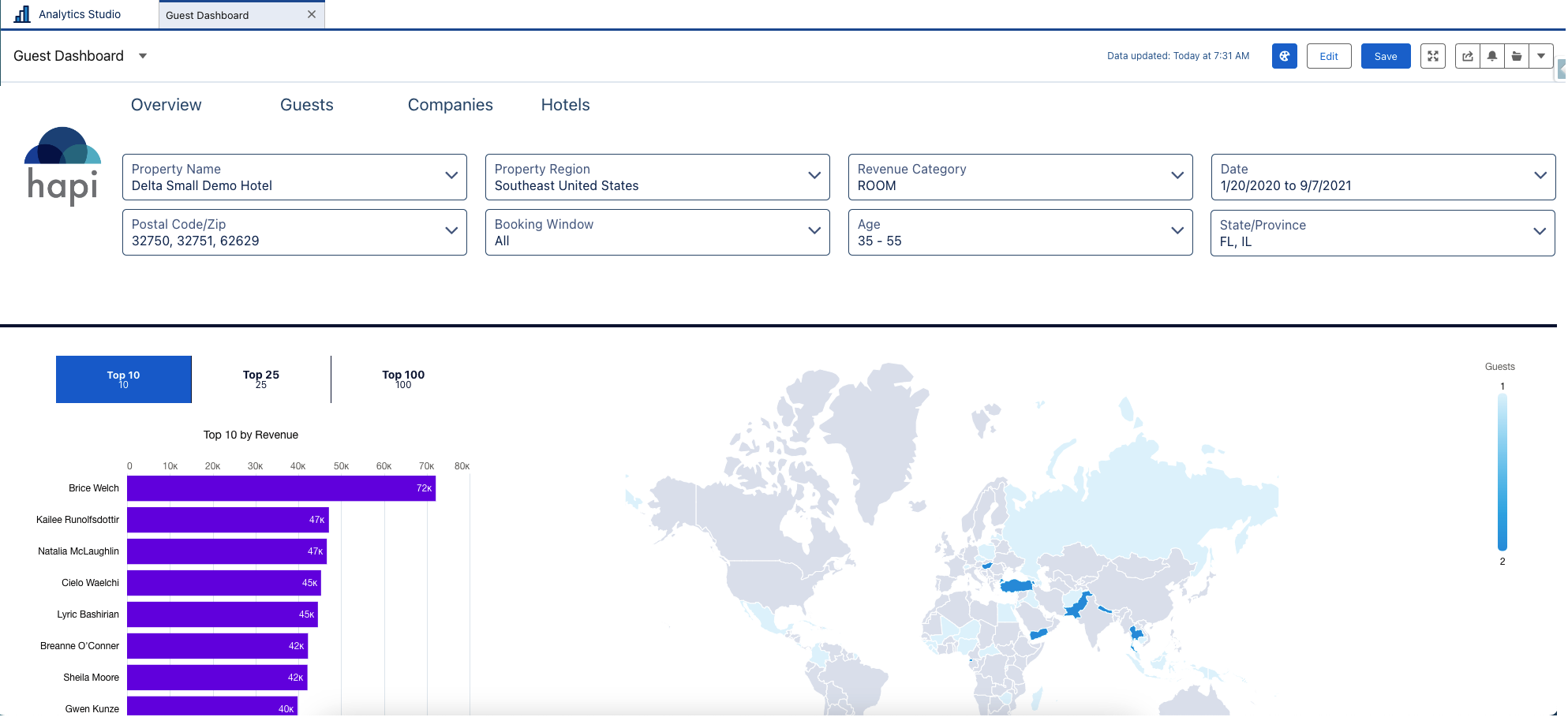Click the folder icon in toolbar
1568x717 pixels.
click(x=1516, y=56)
